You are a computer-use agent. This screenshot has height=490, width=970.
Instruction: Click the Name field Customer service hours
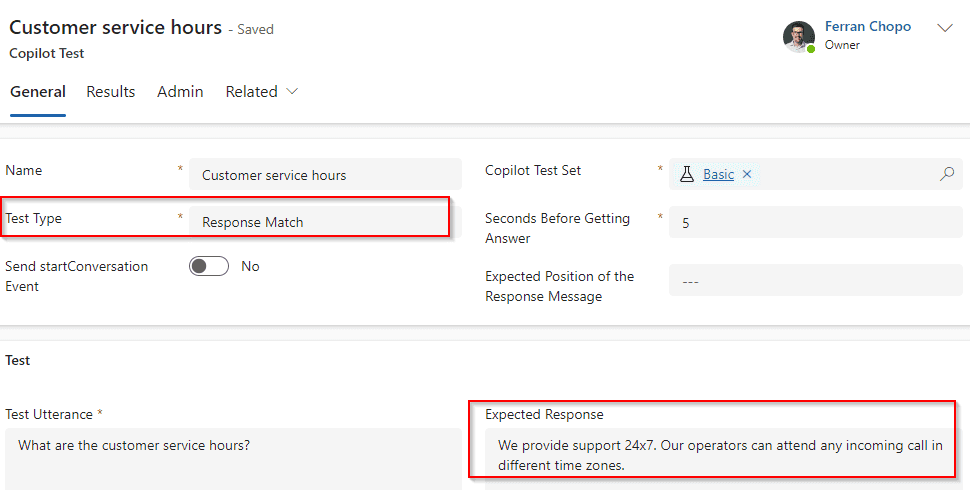click(325, 174)
